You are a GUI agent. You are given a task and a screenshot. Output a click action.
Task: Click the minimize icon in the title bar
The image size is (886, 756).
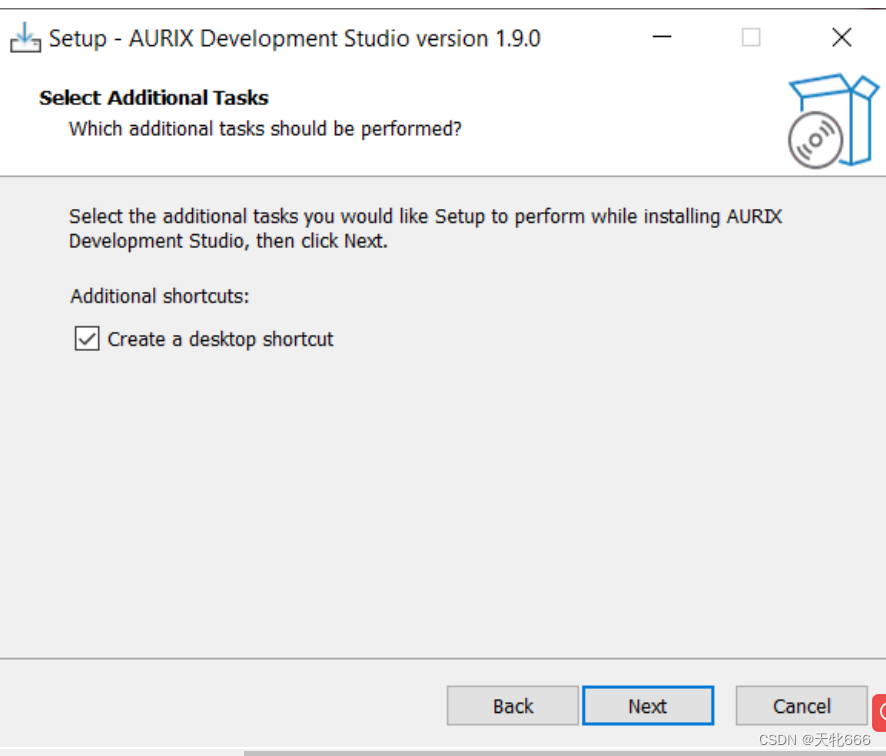(661, 36)
